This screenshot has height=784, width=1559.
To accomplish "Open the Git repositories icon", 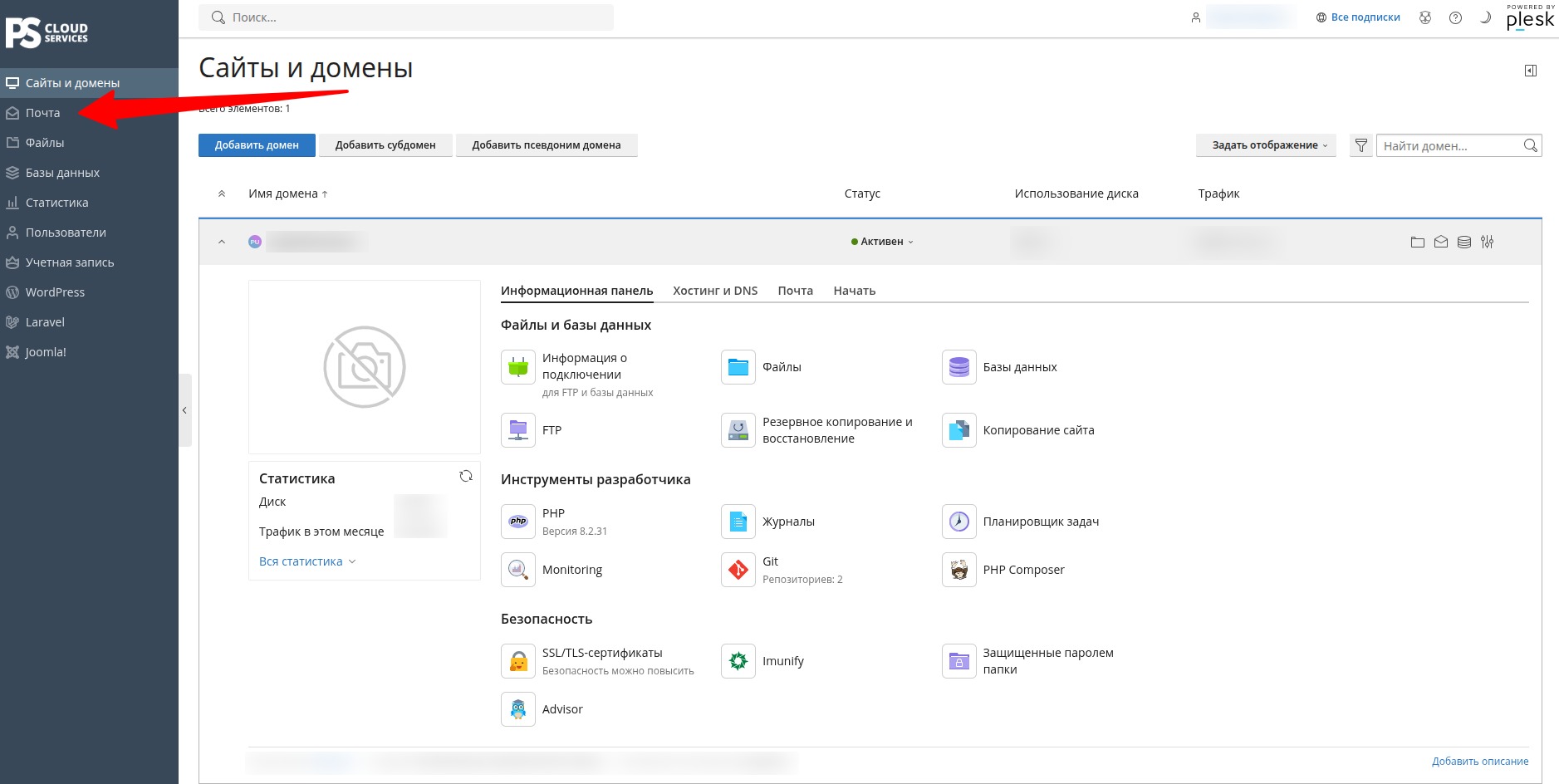I will pos(738,570).
